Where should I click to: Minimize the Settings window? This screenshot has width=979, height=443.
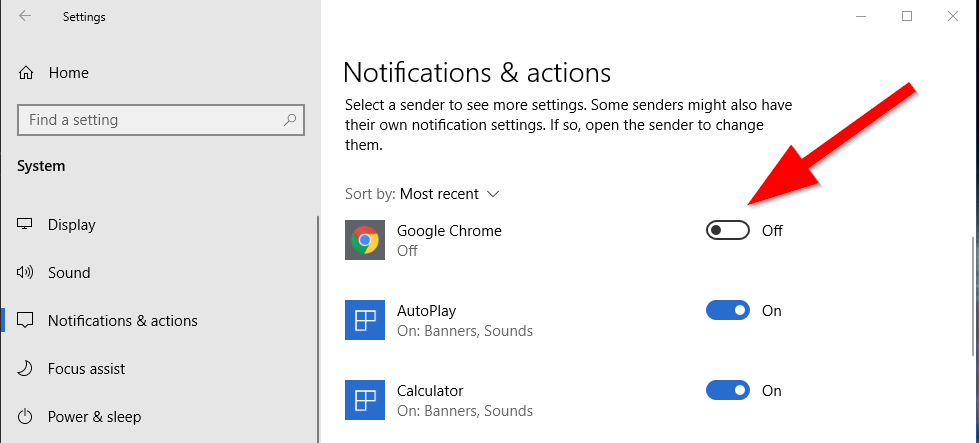[862, 17]
